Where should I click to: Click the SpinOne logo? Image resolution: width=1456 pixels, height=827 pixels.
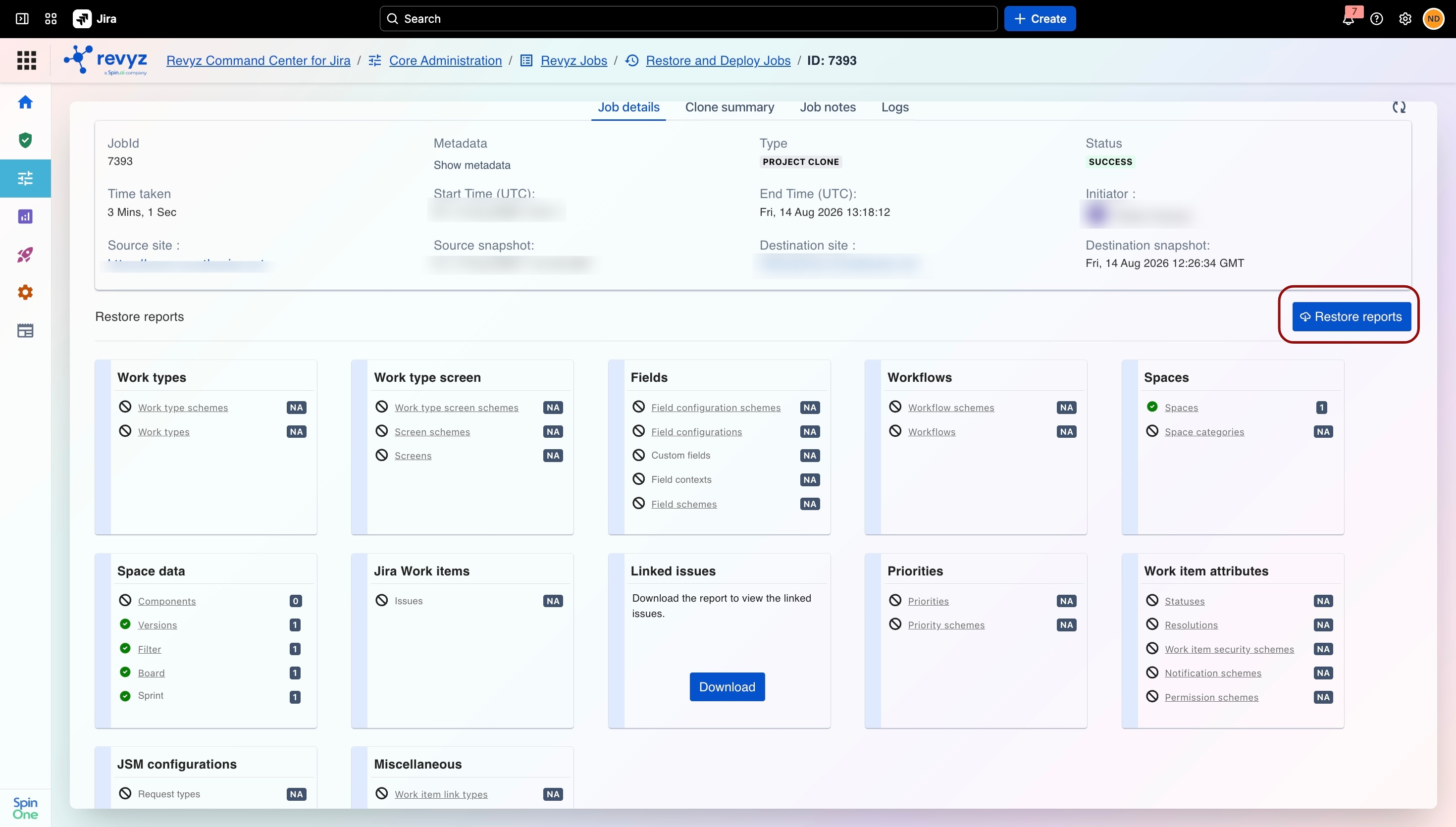[x=25, y=808]
